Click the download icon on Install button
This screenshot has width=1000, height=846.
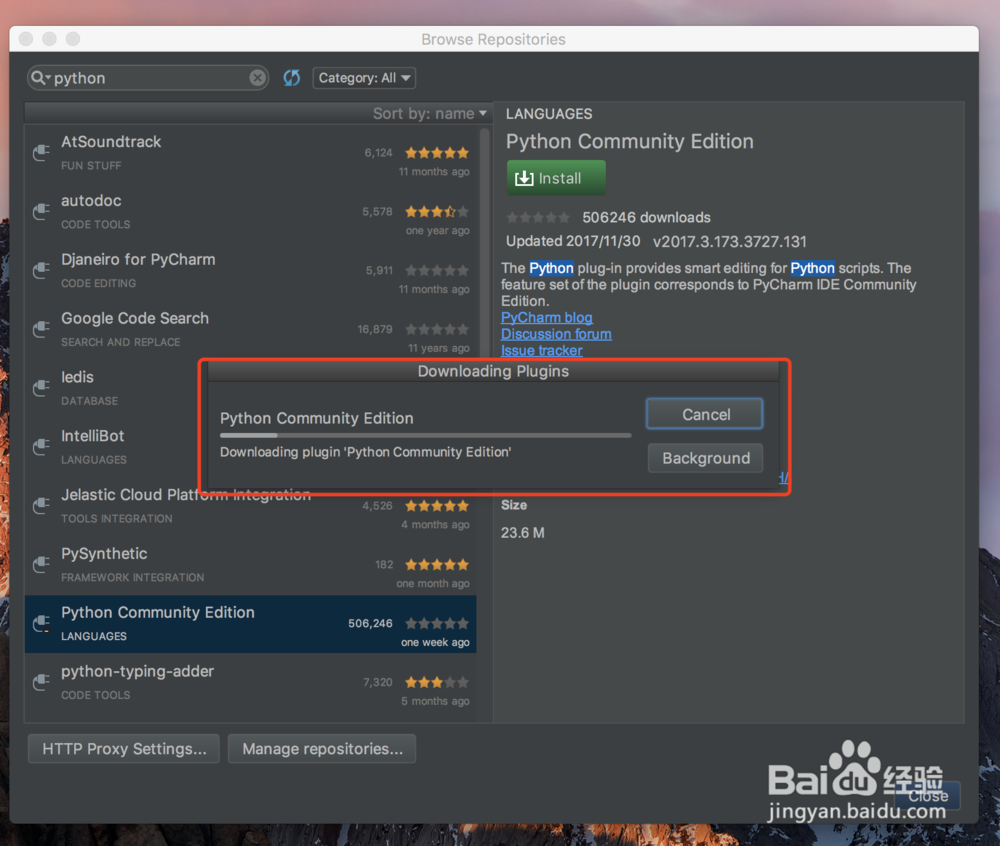[x=524, y=179]
